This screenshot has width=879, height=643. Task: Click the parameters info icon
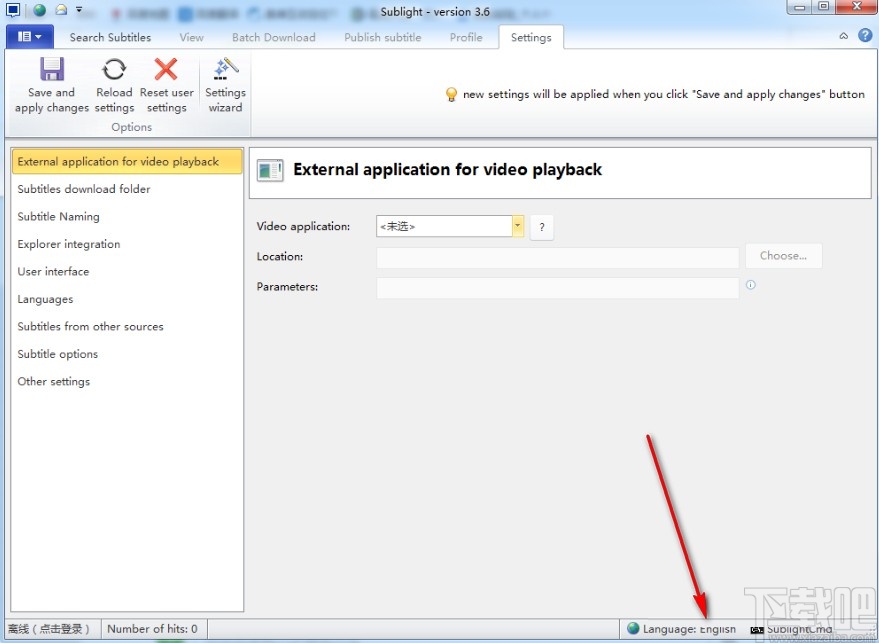751,285
